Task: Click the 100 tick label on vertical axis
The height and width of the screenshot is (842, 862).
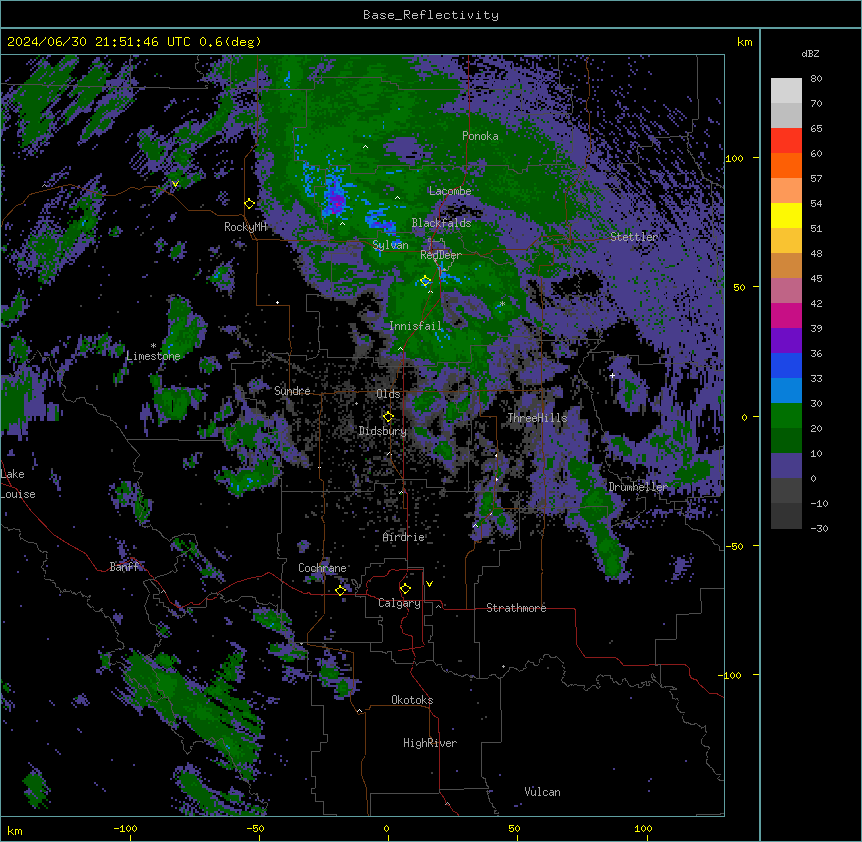Action: tap(734, 158)
